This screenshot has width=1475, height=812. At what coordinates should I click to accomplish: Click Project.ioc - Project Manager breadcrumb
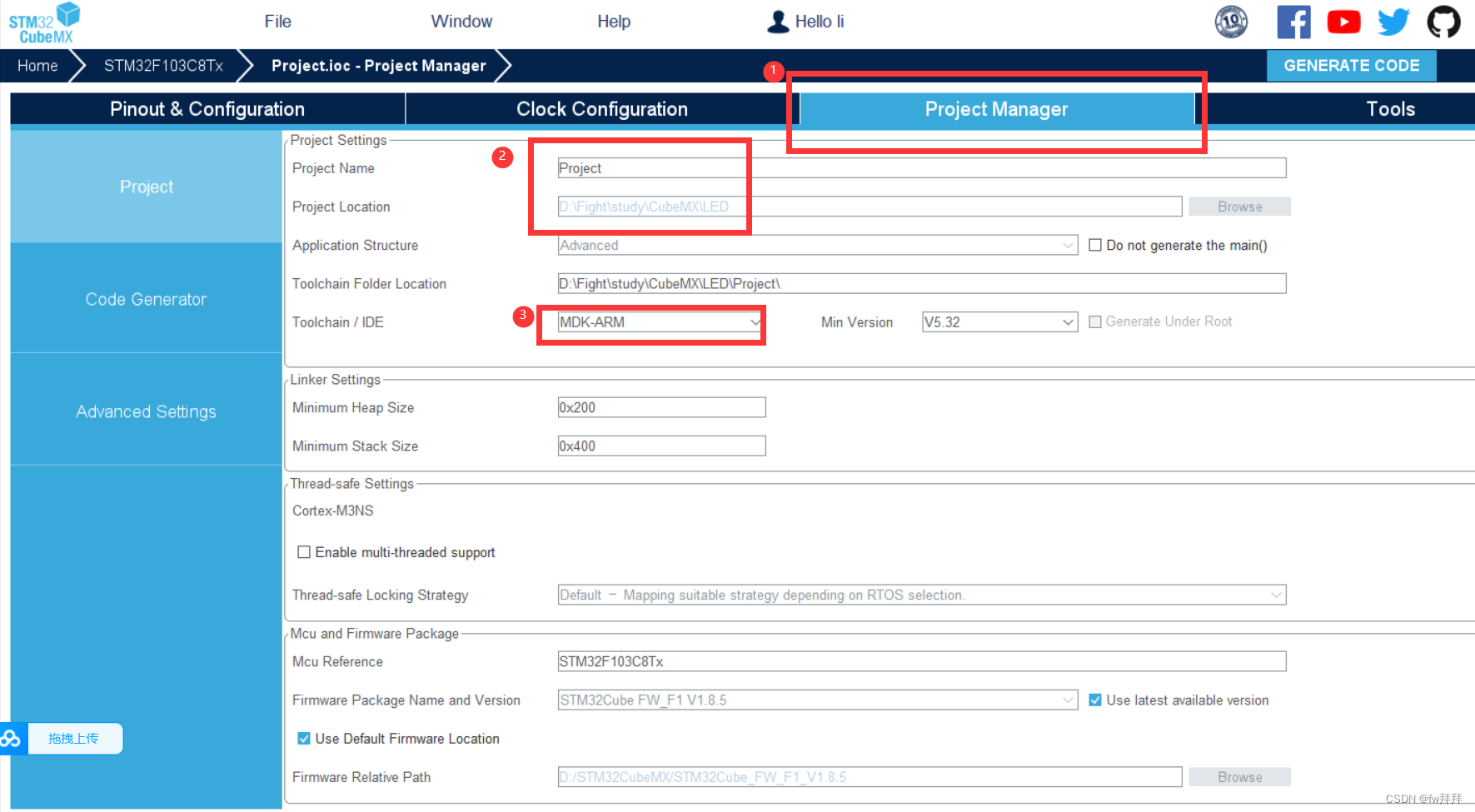379,66
